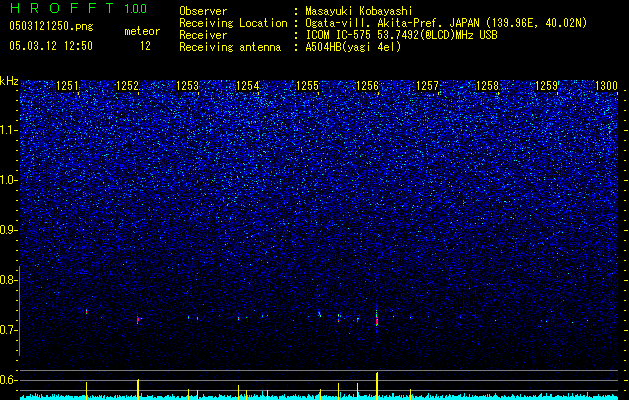Click the 0.8 frequency axis label
This screenshot has height=400, width=629.
point(9,280)
